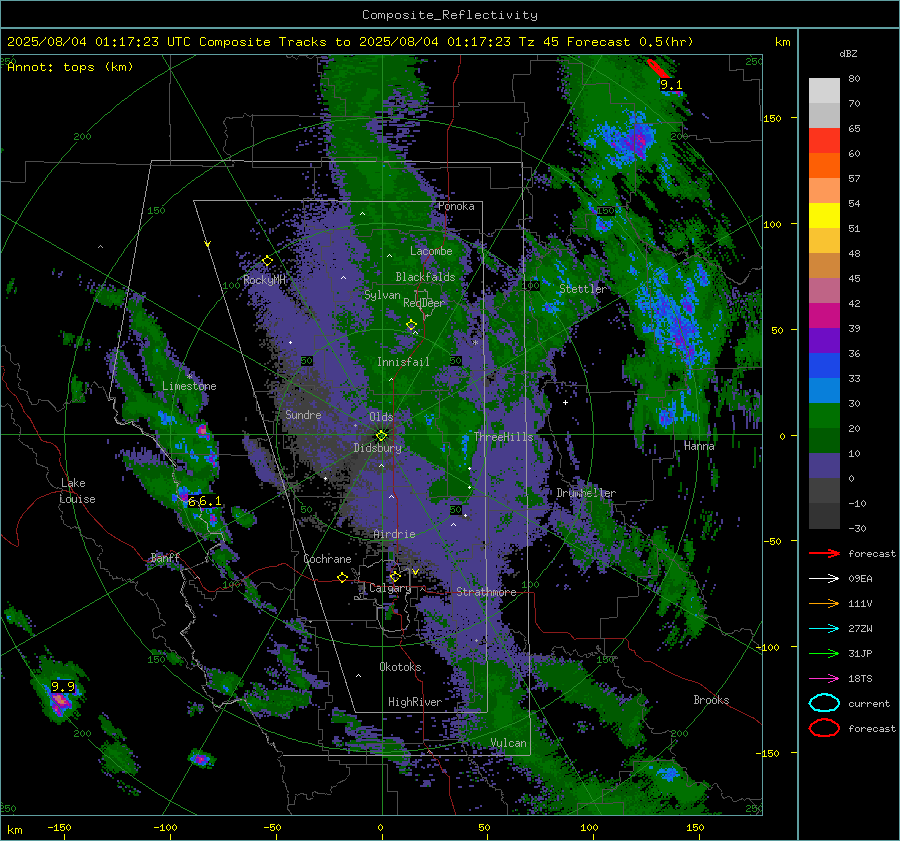
Task: Click the Calgary city label
Action: pos(390,588)
